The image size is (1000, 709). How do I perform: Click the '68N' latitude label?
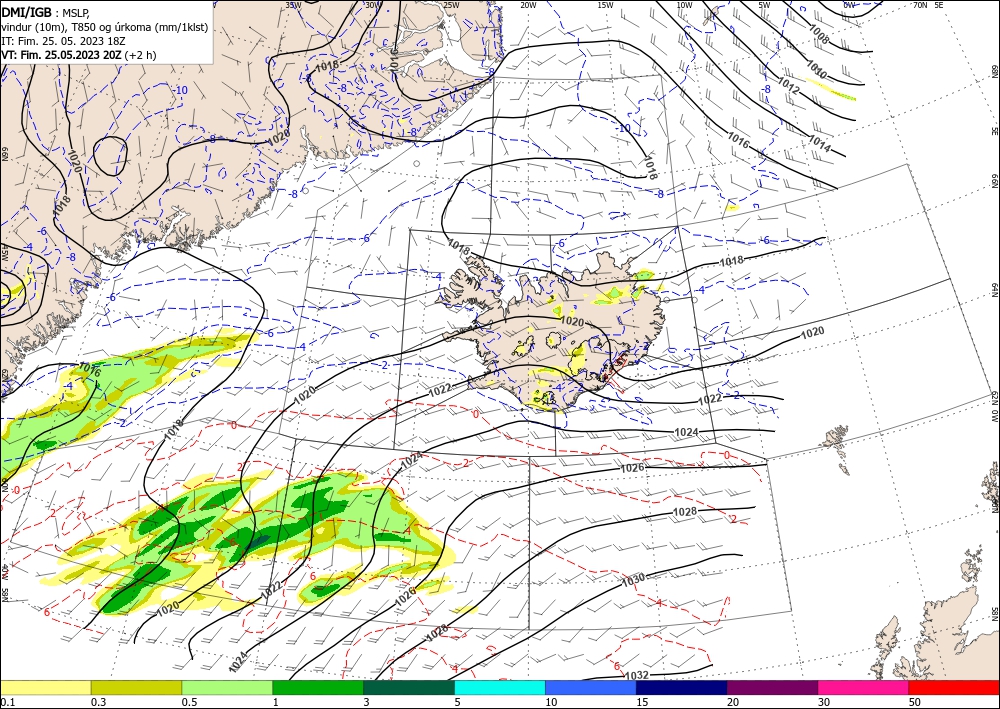click(995, 70)
